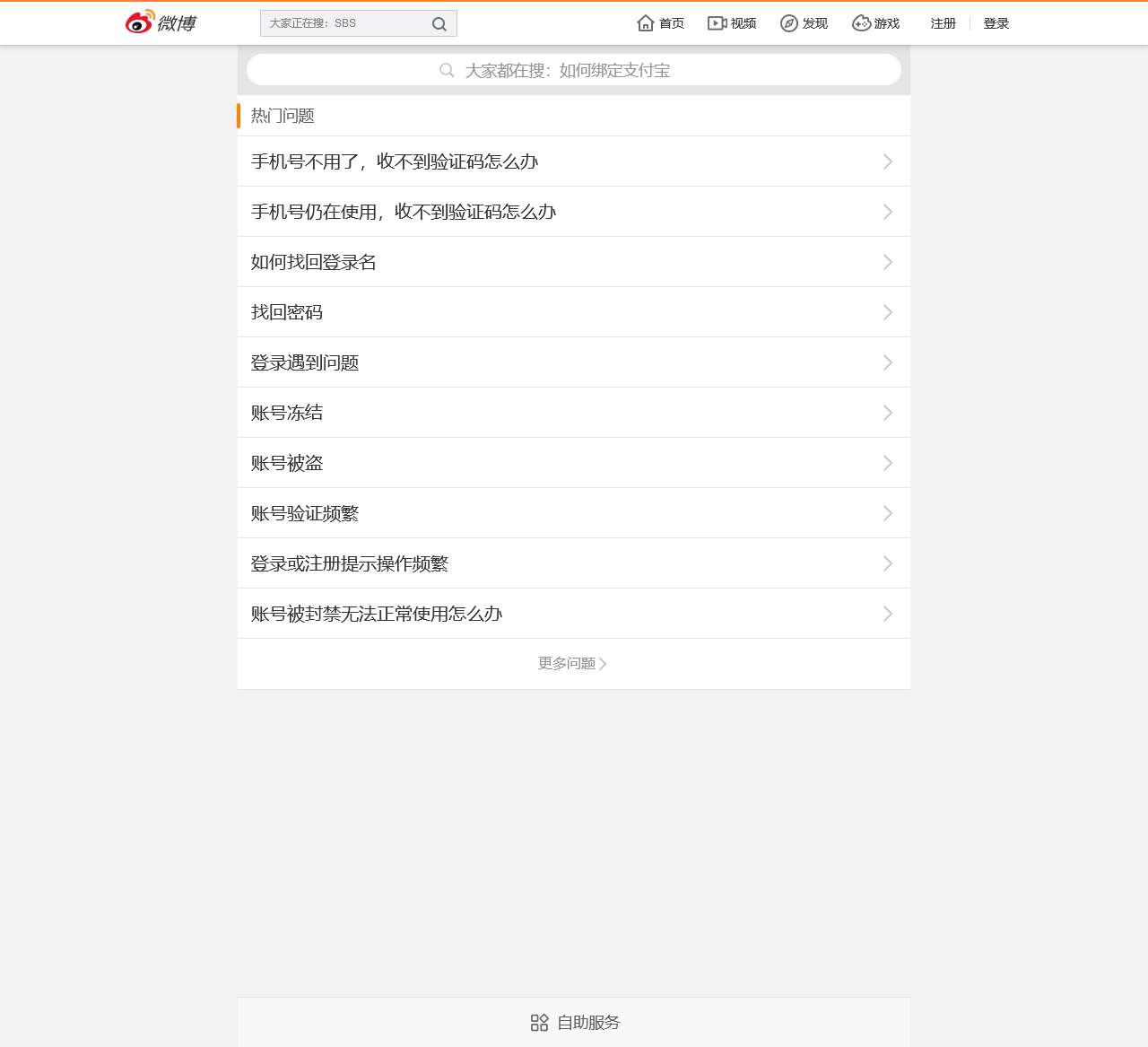Expand chevron on 账号冻结 row

[888, 413]
